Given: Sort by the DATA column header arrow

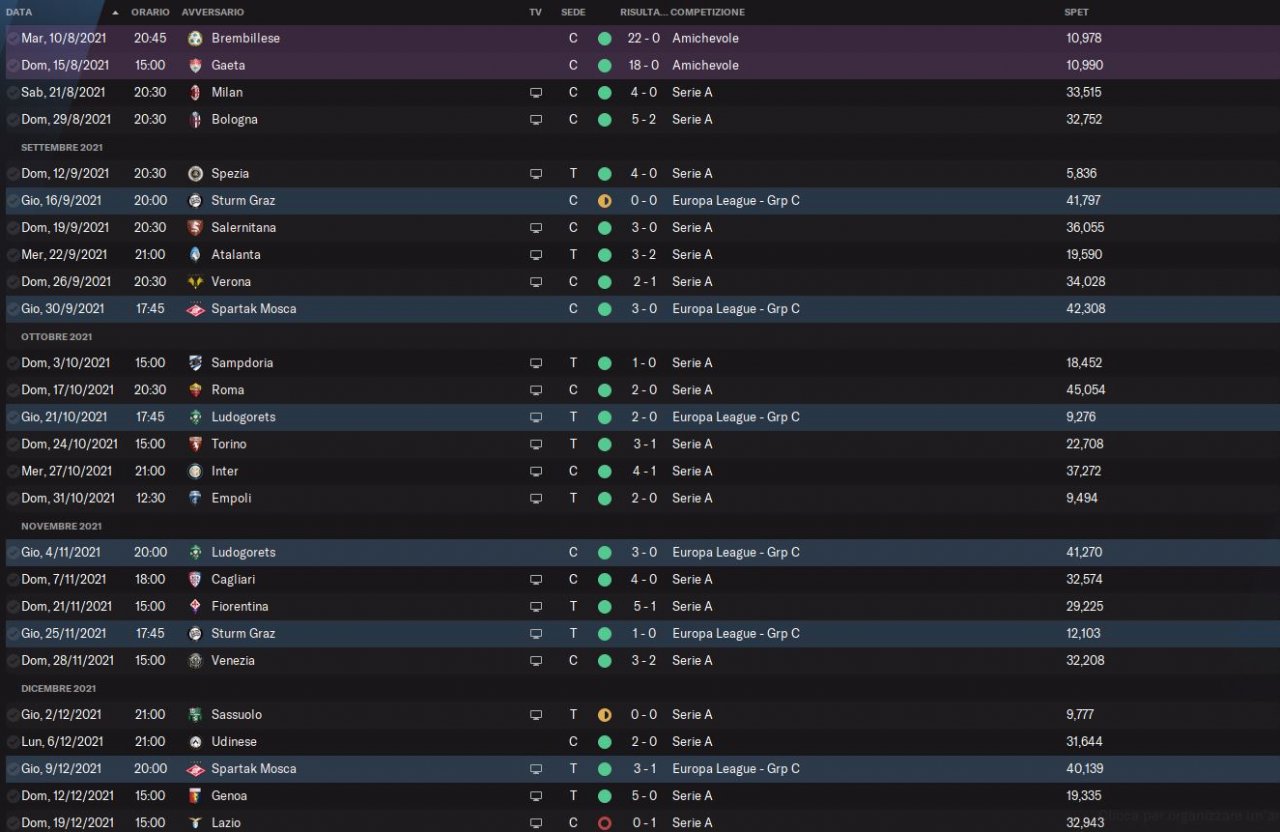Looking at the screenshot, I should pos(115,13).
